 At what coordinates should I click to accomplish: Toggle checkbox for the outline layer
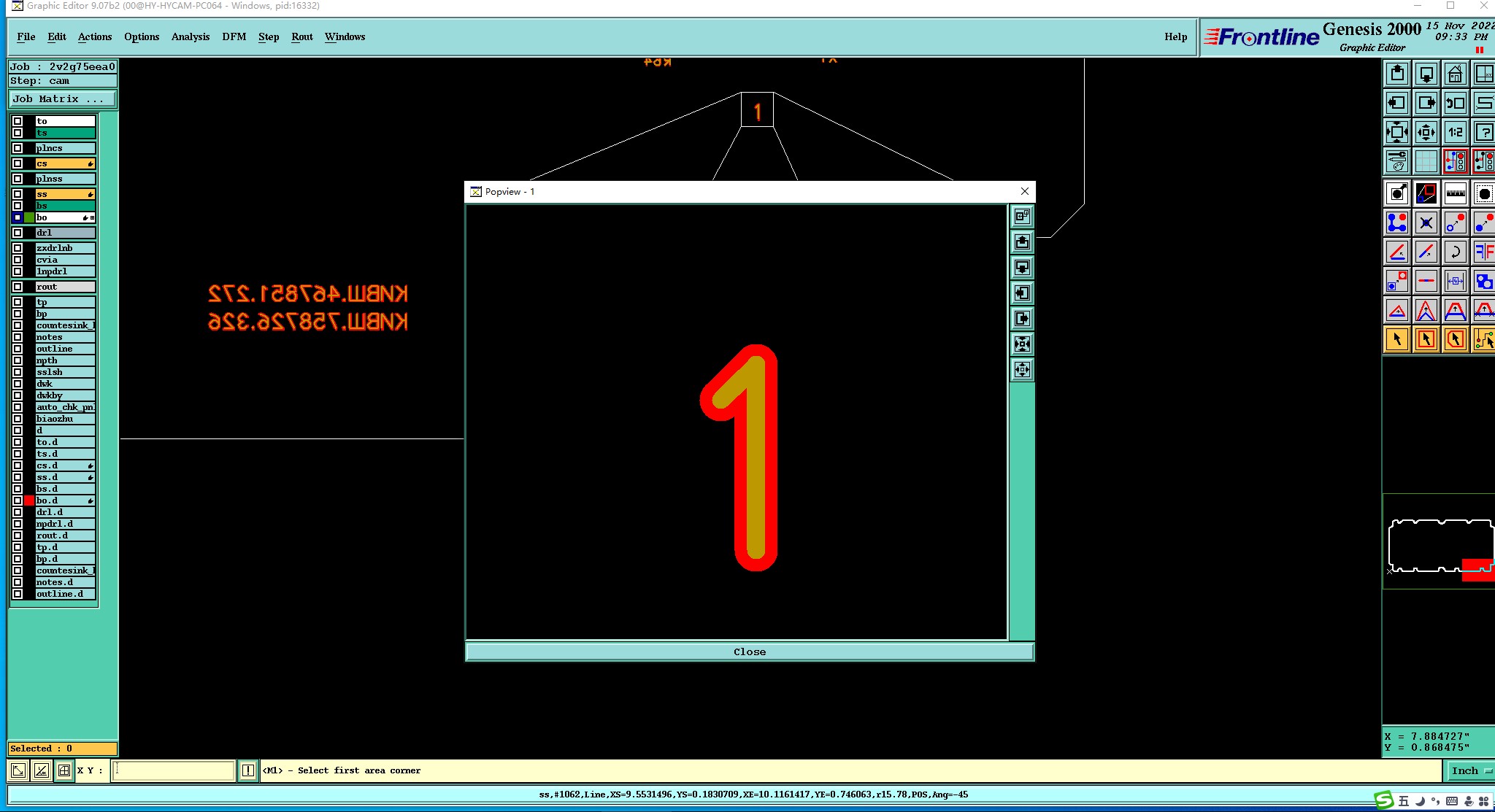coord(18,349)
